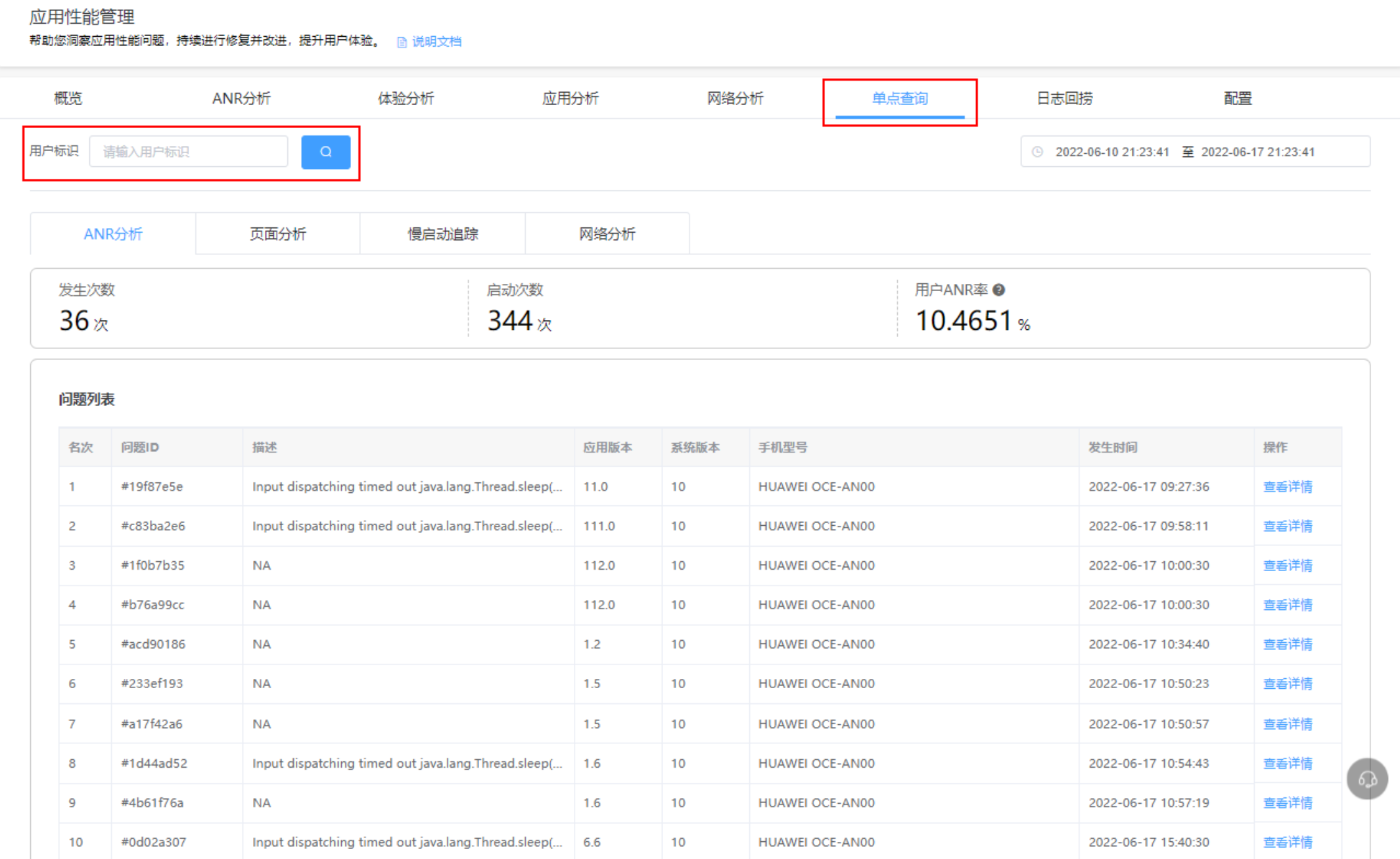Click 查看详情 for issue #0d02a307
The image size is (1400, 859).
pyautogui.click(x=1287, y=842)
